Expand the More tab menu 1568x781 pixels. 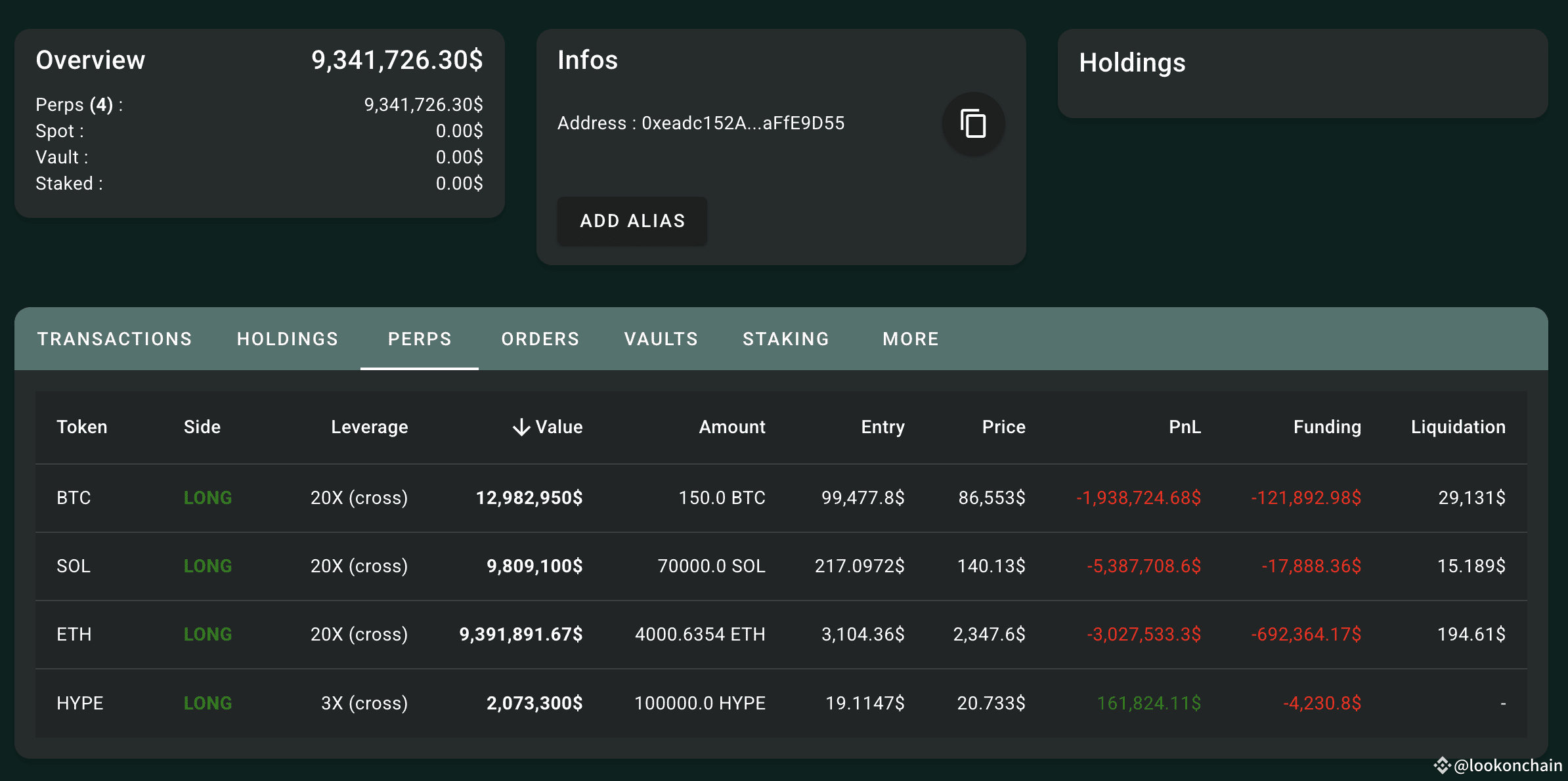click(911, 339)
